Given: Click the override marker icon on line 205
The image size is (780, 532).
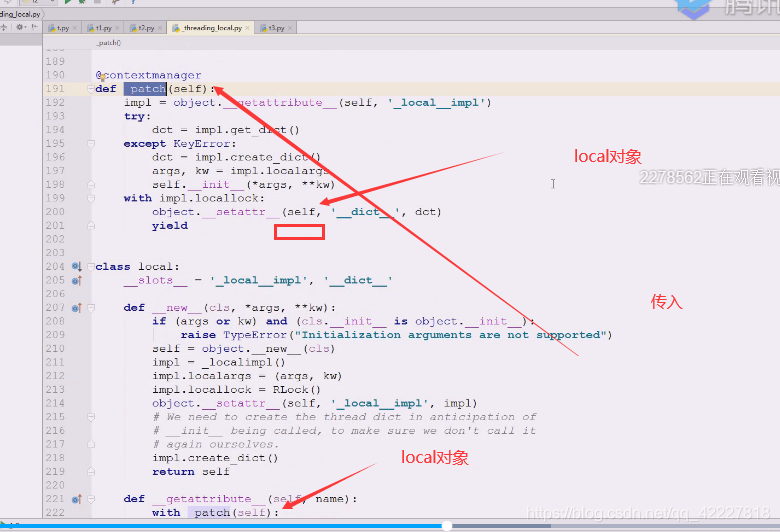Looking at the screenshot, I should tap(76, 281).
